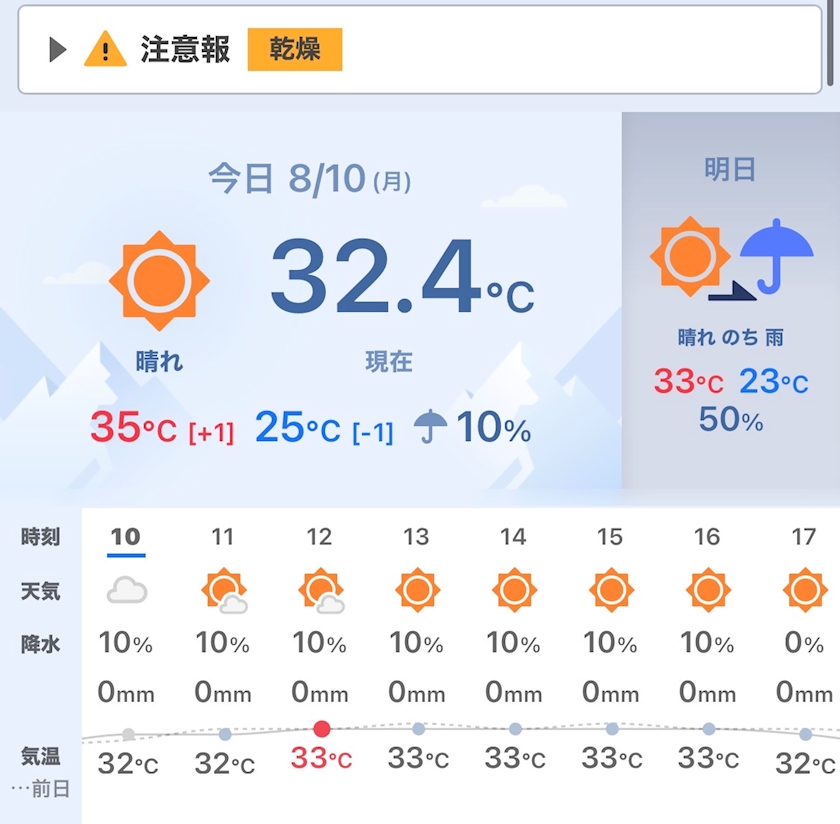
Task: Click the 今日 8/10 date heading
Action: [x=310, y=179]
